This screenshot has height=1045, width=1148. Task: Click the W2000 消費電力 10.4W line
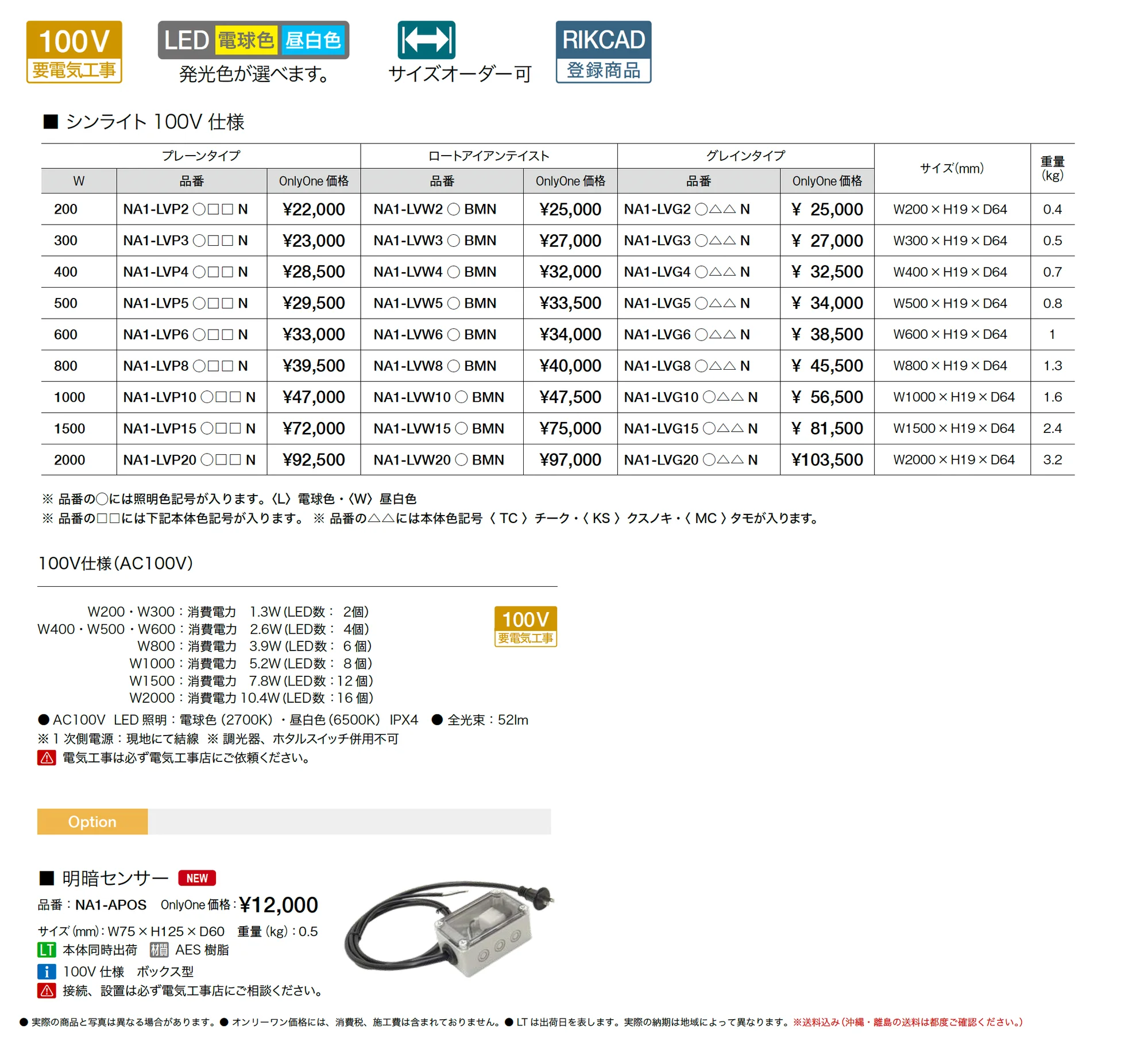(251, 698)
